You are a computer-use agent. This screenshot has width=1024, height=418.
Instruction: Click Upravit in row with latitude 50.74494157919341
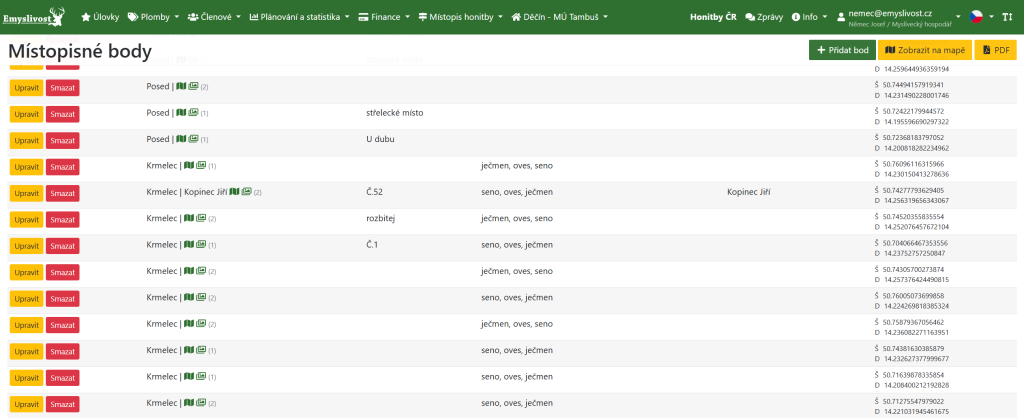[27, 88]
